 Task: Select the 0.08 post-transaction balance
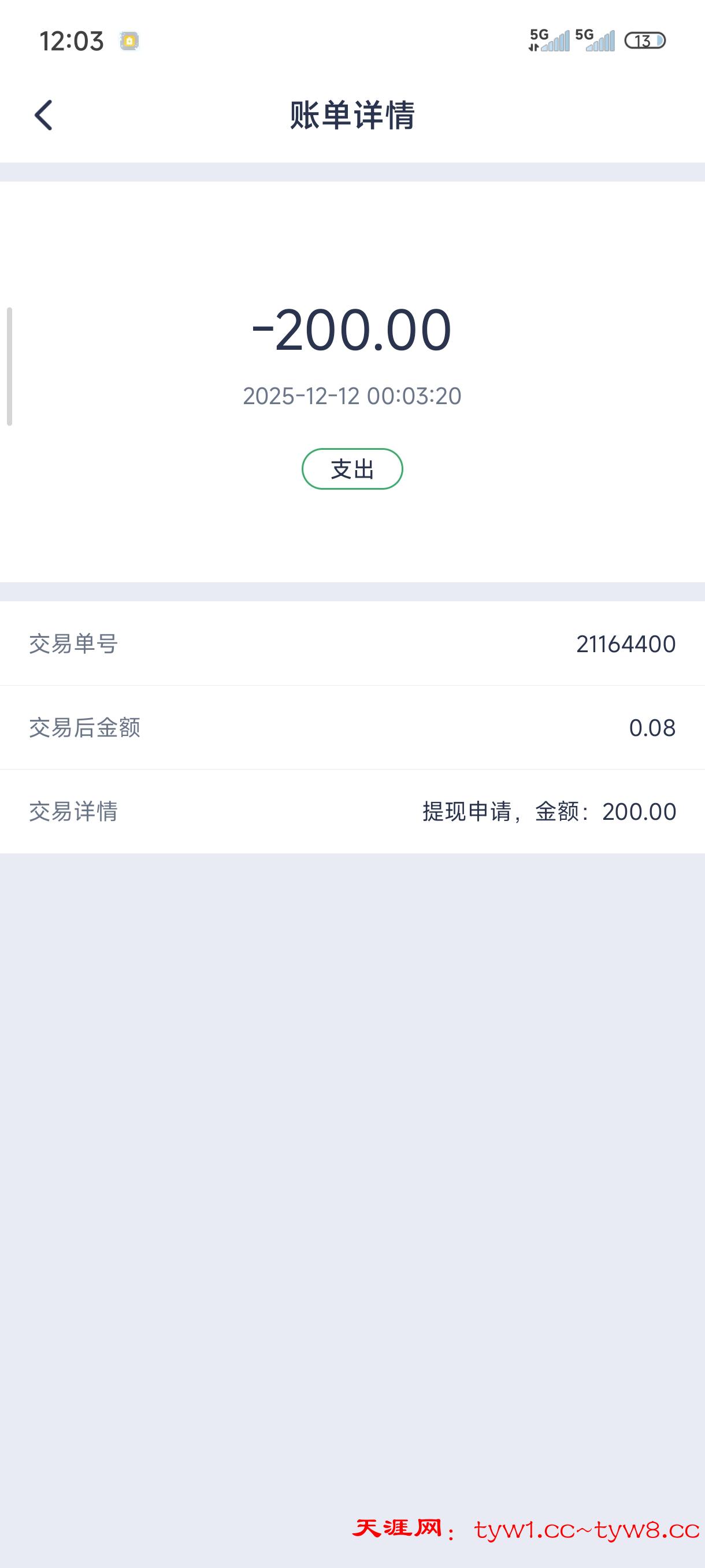[651, 728]
